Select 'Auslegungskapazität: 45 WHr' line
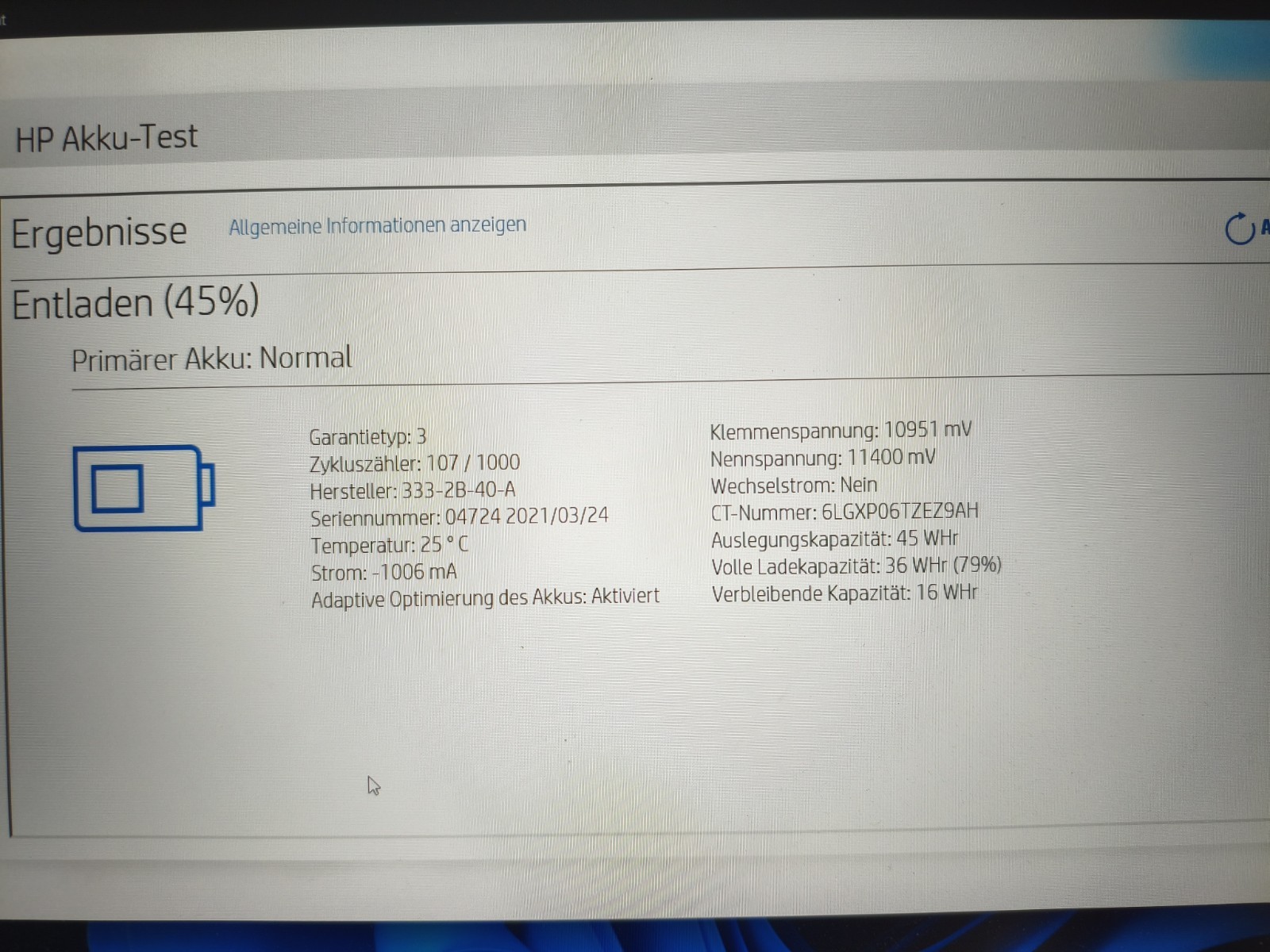 (x=835, y=539)
